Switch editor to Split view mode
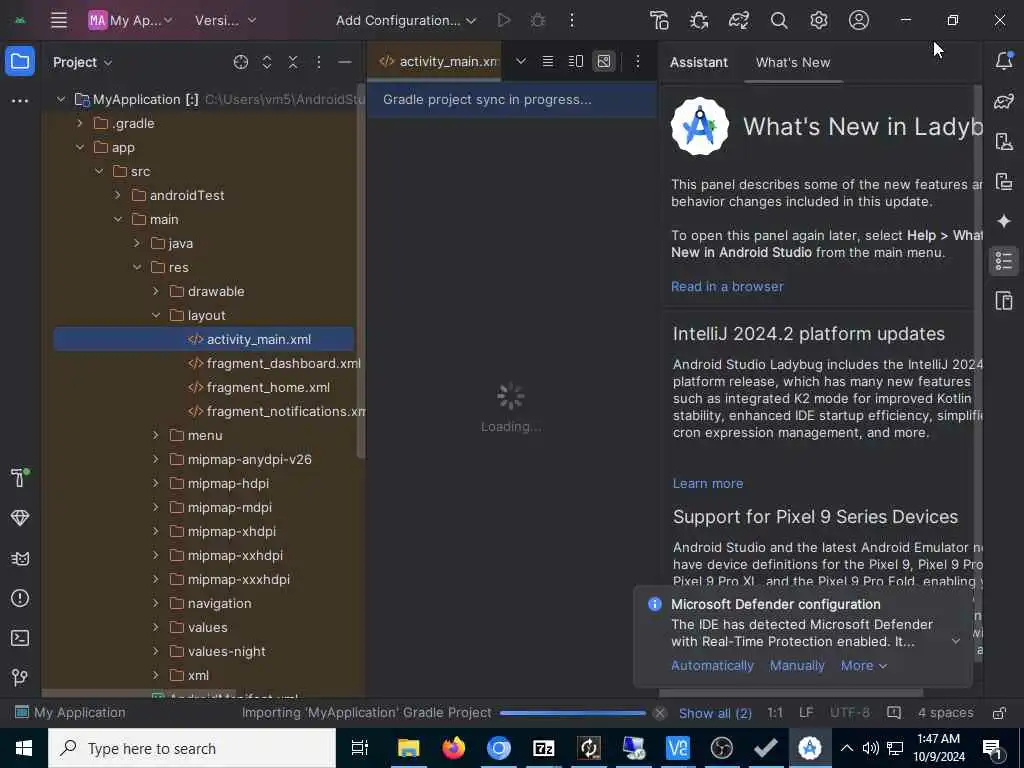Image resolution: width=1024 pixels, height=768 pixels. click(x=575, y=61)
